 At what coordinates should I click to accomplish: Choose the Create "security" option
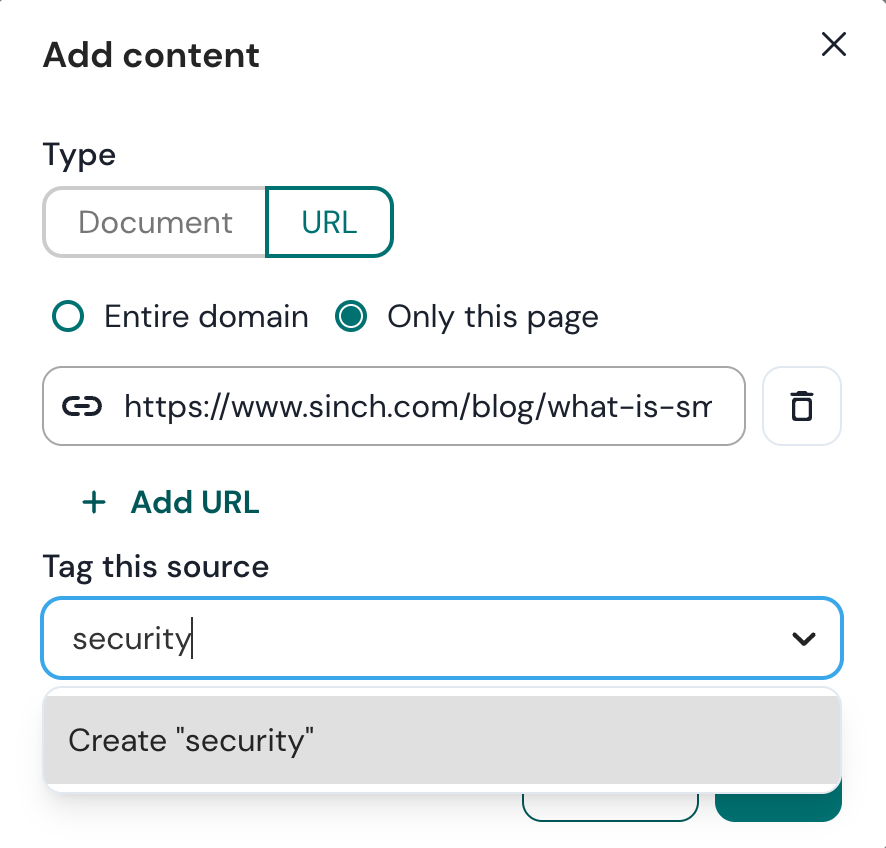tap(442, 740)
